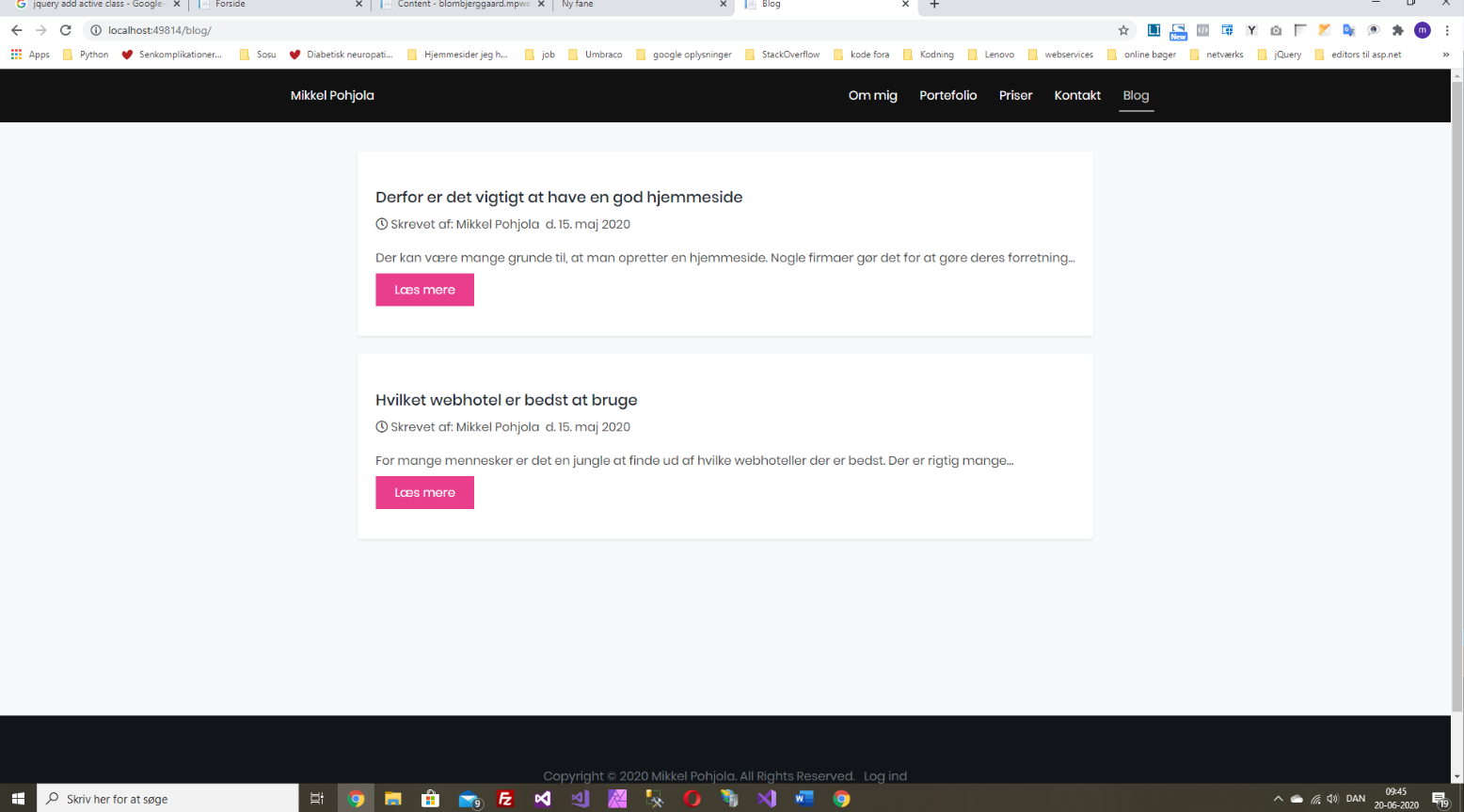Open Task View in the taskbar
This screenshot has height=812, width=1464.
pyautogui.click(x=317, y=799)
